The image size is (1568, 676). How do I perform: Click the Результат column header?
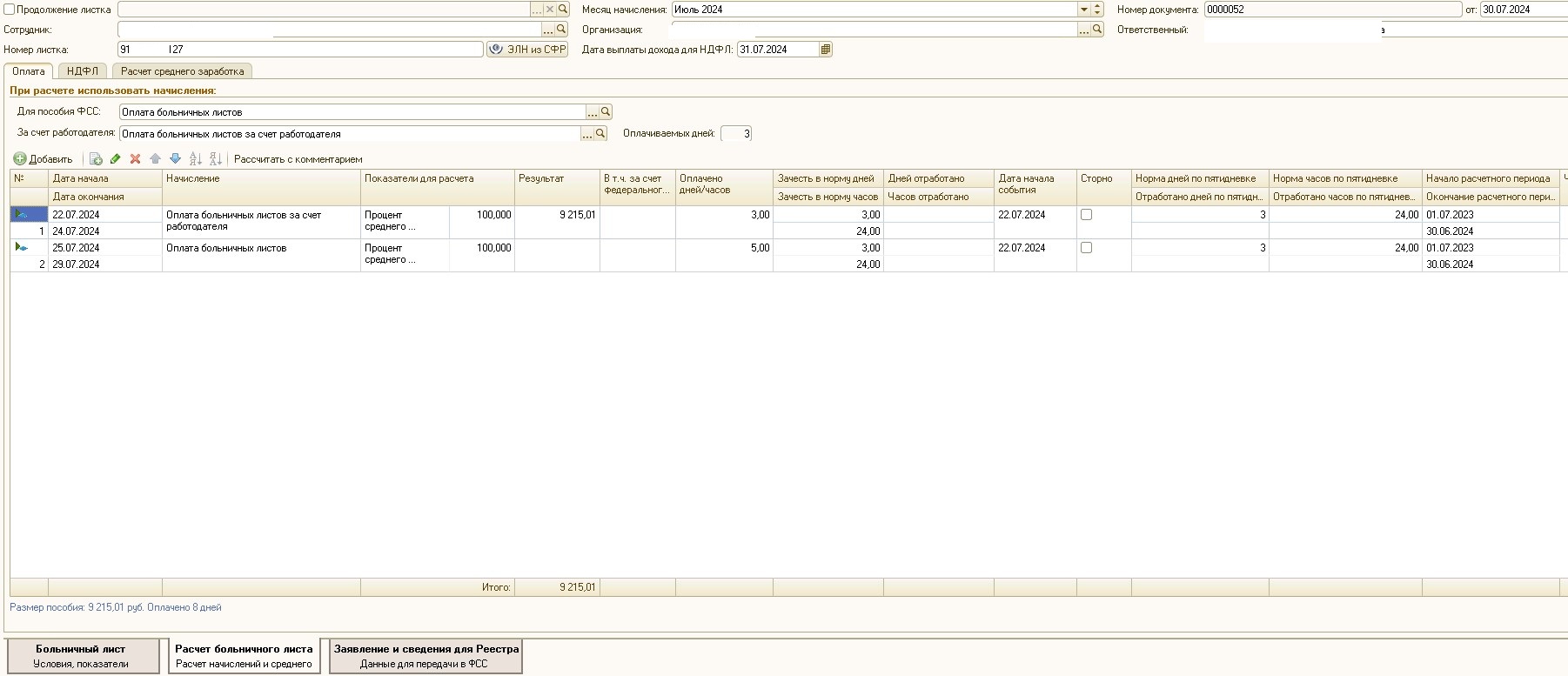(557, 187)
